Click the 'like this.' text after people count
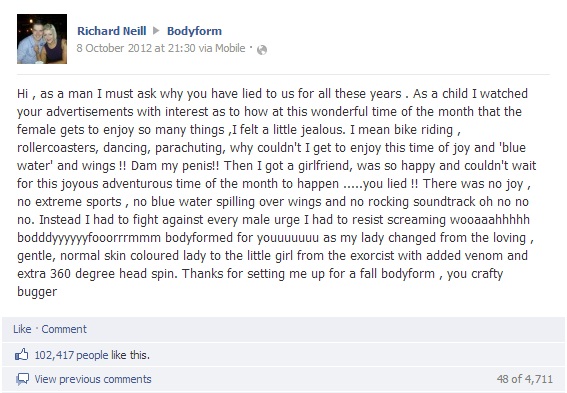Image resolution: width=567 pixels, height=393 pixels. point(130,355)
